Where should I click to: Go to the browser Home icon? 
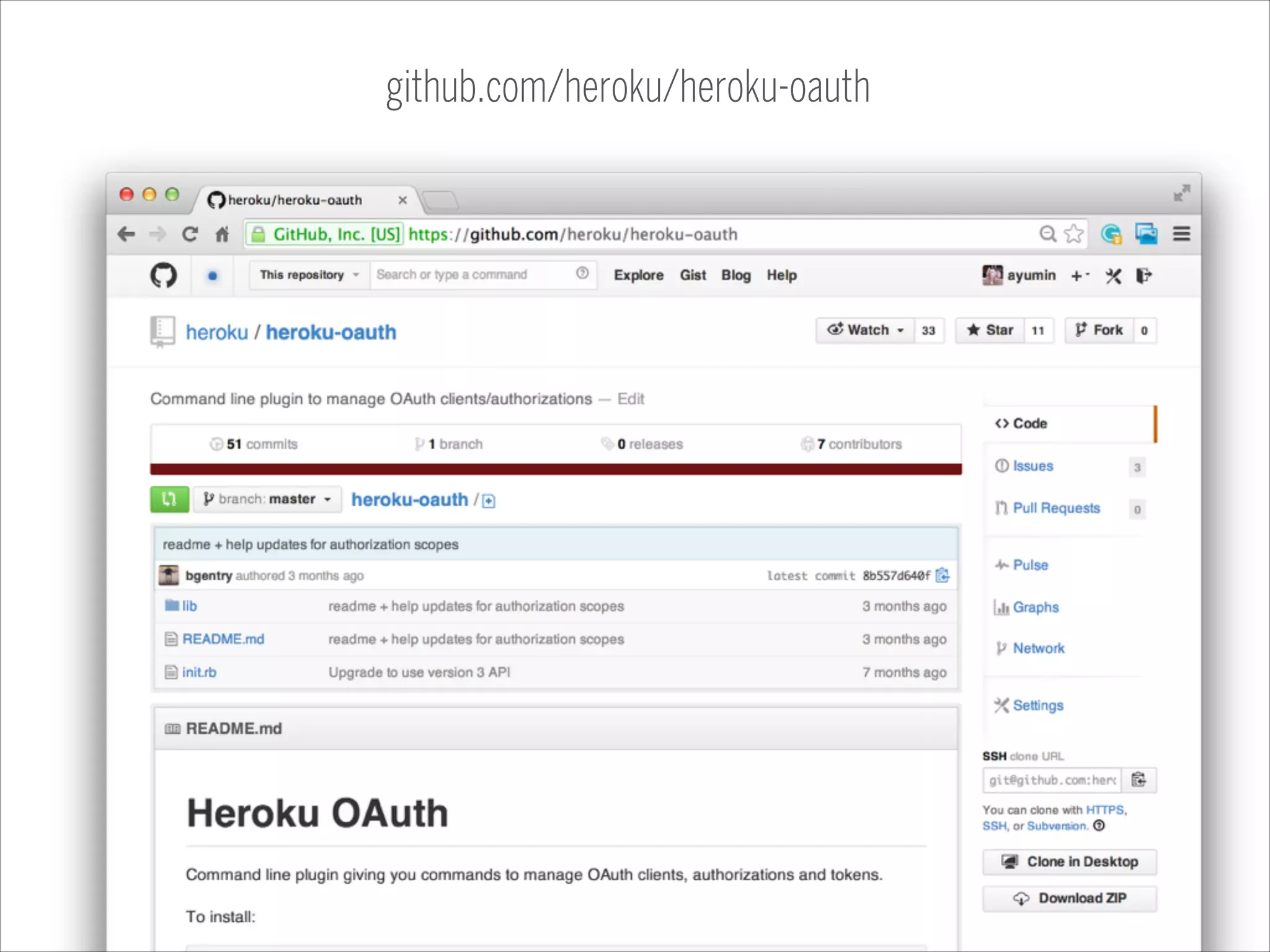(x=222, y=234)
